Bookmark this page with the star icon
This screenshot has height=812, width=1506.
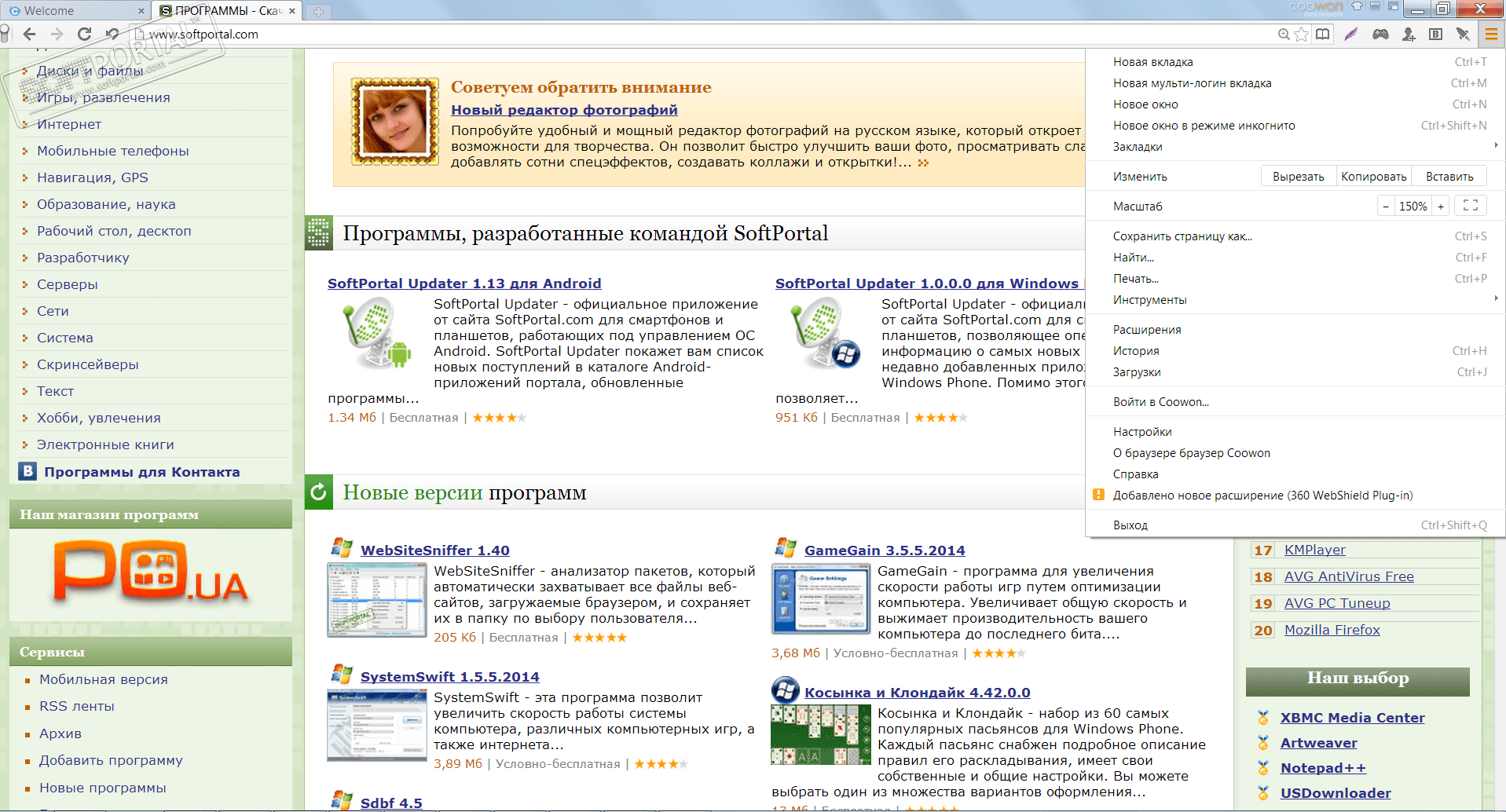1302,34
